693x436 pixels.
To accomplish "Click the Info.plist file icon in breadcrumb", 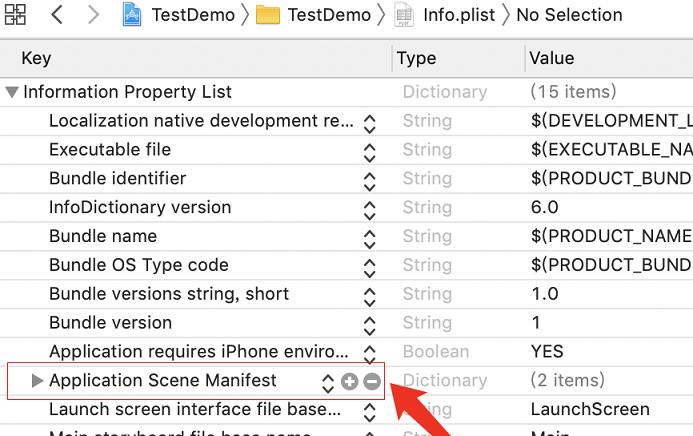I will [404, 15].
